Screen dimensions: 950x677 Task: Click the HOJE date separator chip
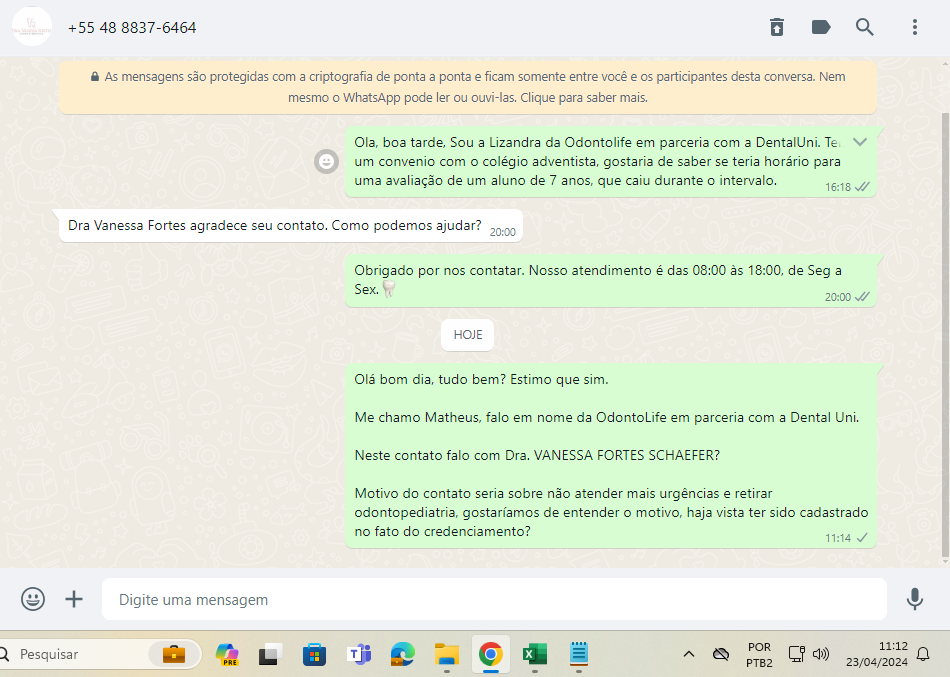467,335
